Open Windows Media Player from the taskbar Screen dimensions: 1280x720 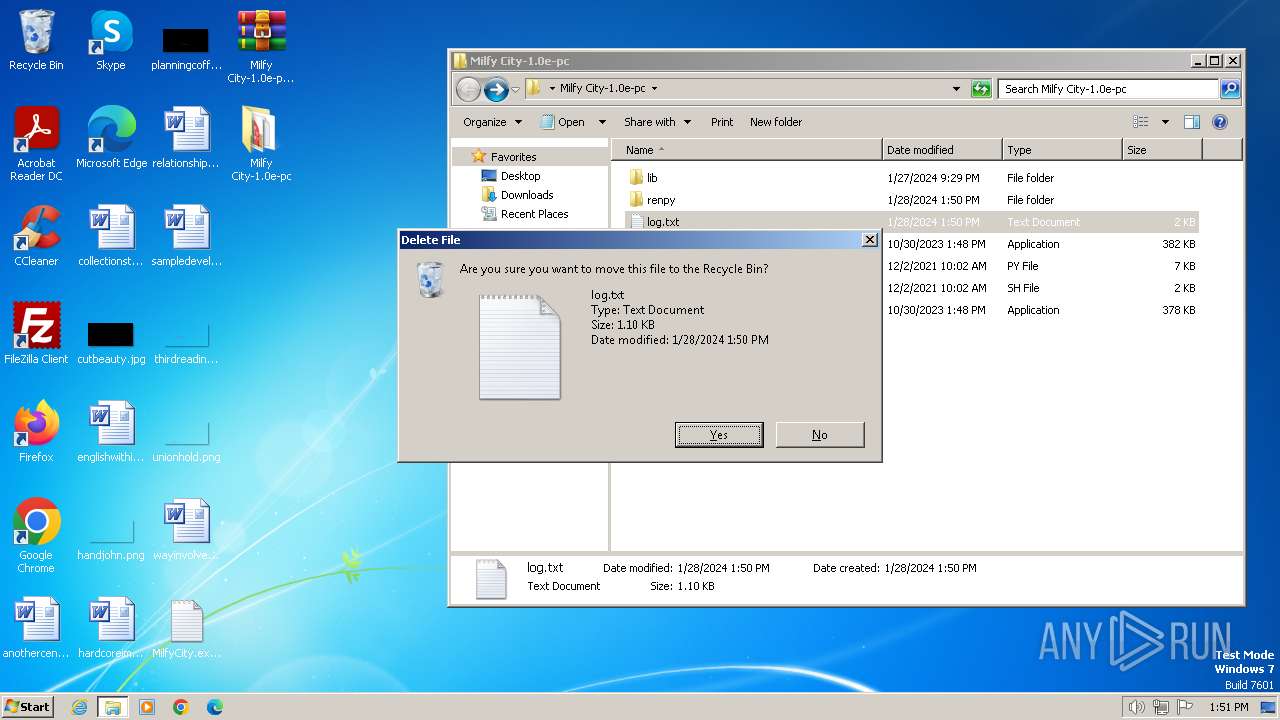click(x=147, y=707)
